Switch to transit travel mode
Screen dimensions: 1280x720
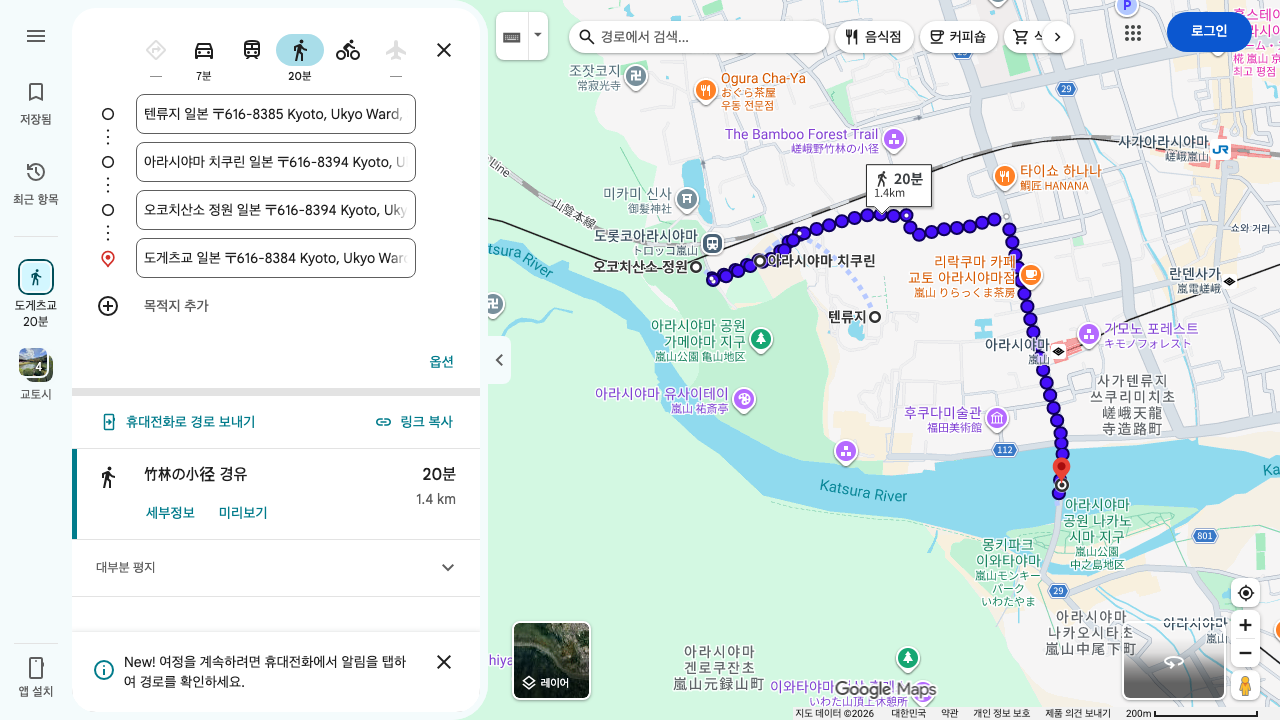(x=252, y=50)
